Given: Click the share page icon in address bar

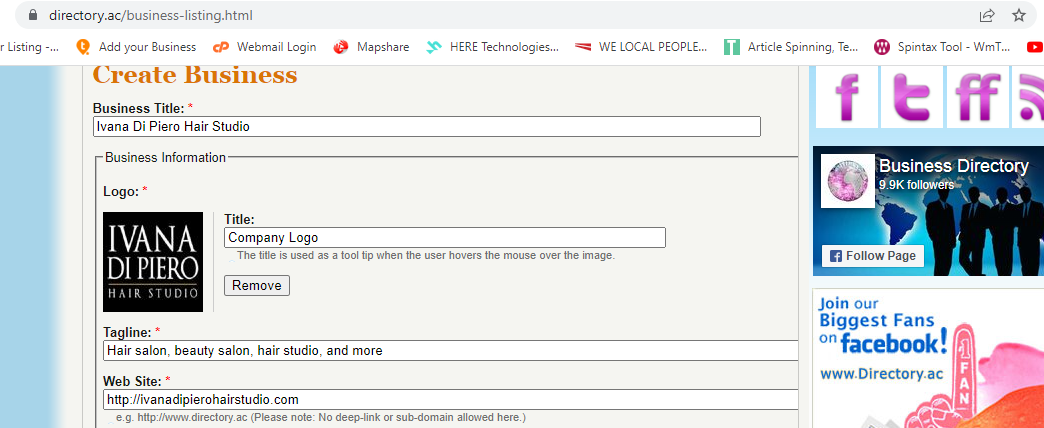Looking at the screenshot, I should pyautogui.click(x=987, y=15).
